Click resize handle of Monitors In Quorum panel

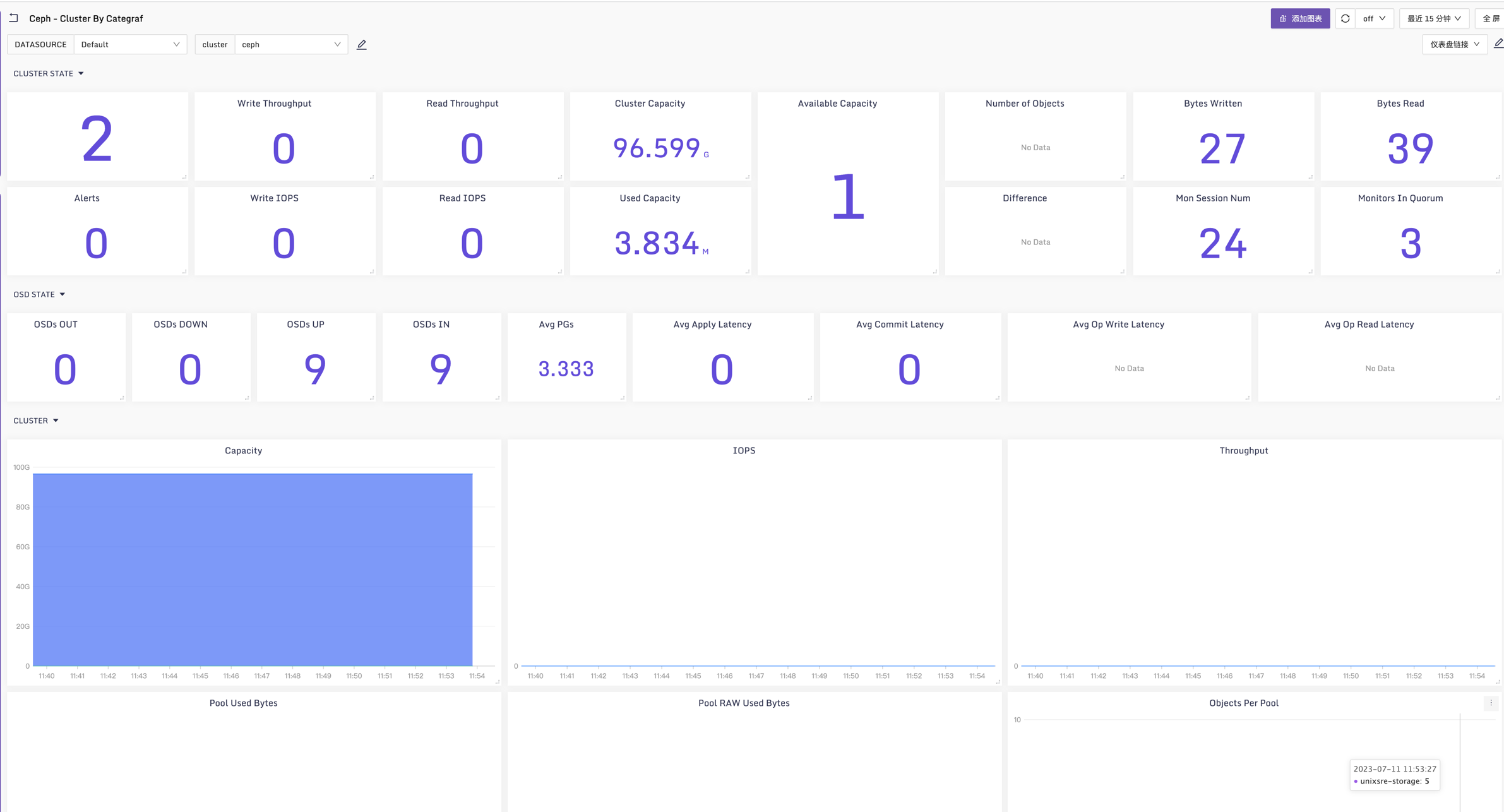click(1498, 272)
